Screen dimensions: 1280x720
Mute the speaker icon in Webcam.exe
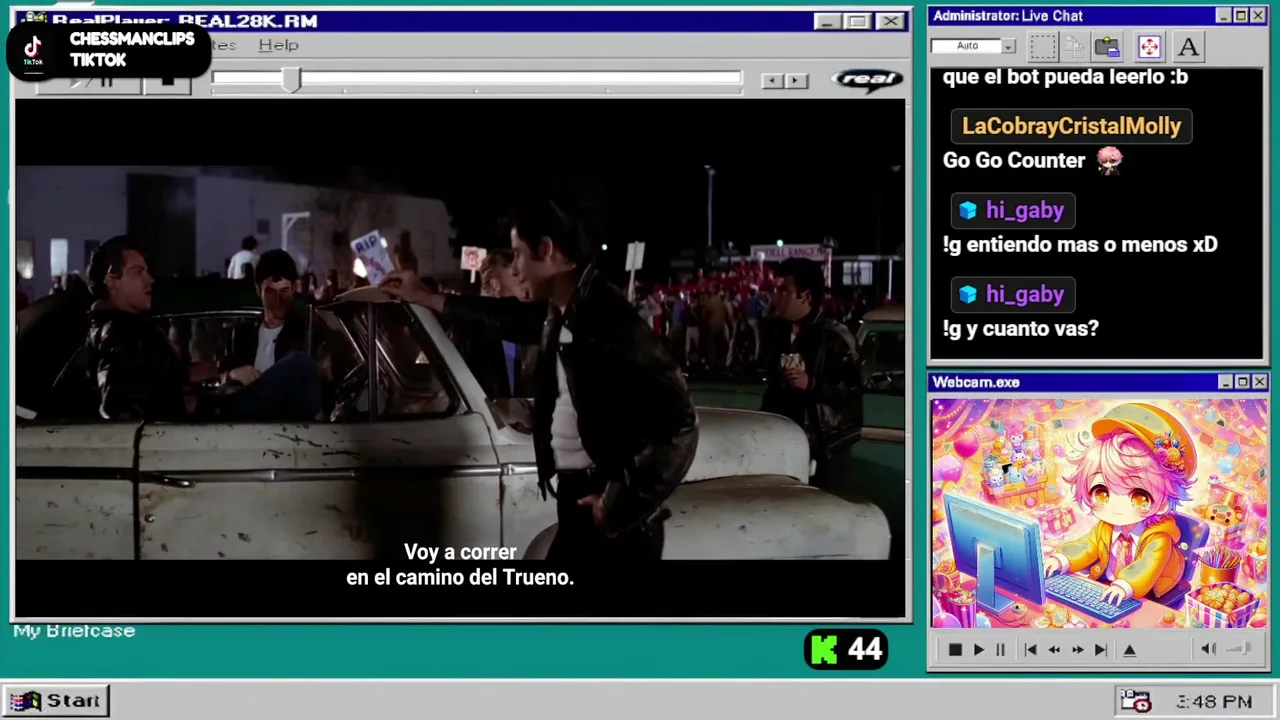point(1208,649)
